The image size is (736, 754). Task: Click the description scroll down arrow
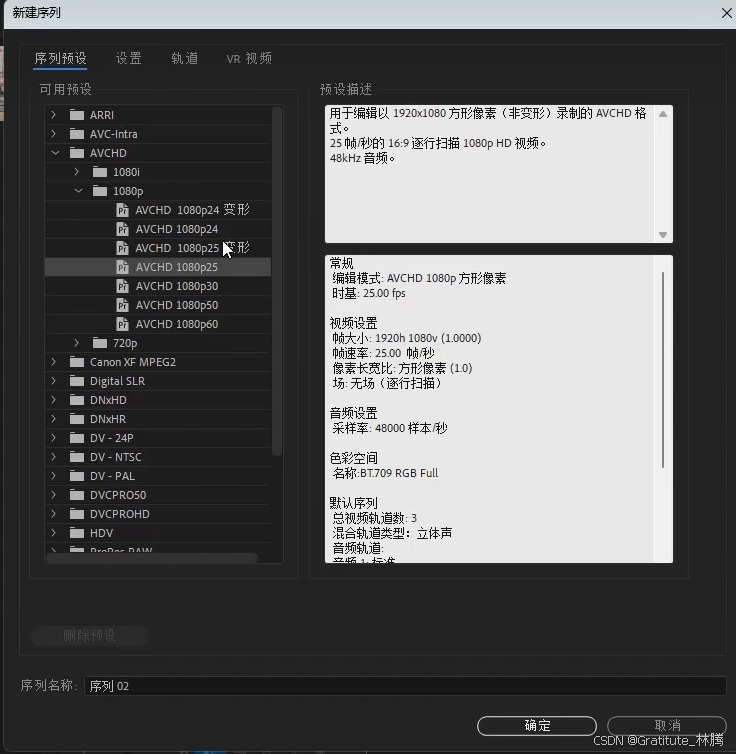click(663, 235)
